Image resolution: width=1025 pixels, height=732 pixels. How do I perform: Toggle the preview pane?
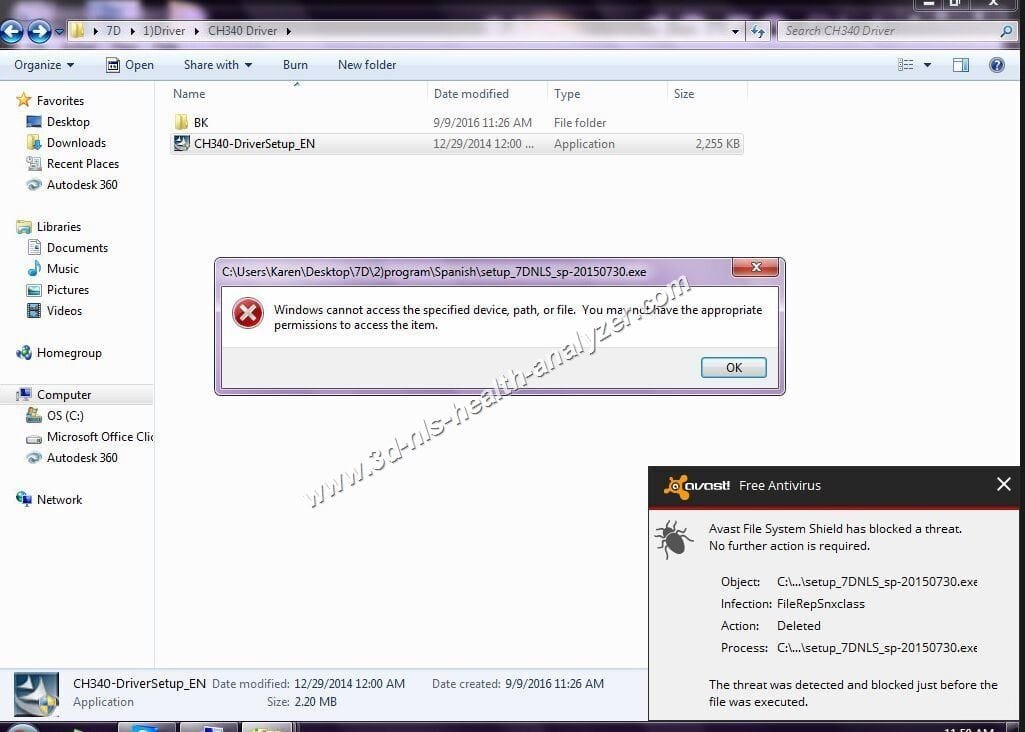[x=960, y=65]
